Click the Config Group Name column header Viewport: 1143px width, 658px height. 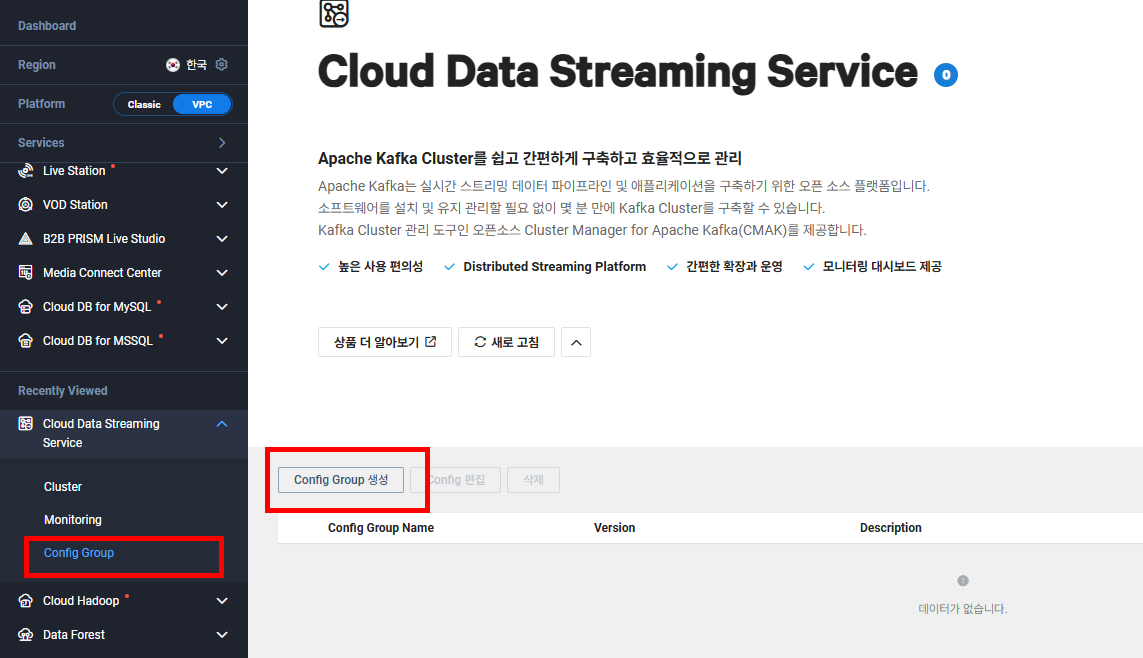[381, 528]
